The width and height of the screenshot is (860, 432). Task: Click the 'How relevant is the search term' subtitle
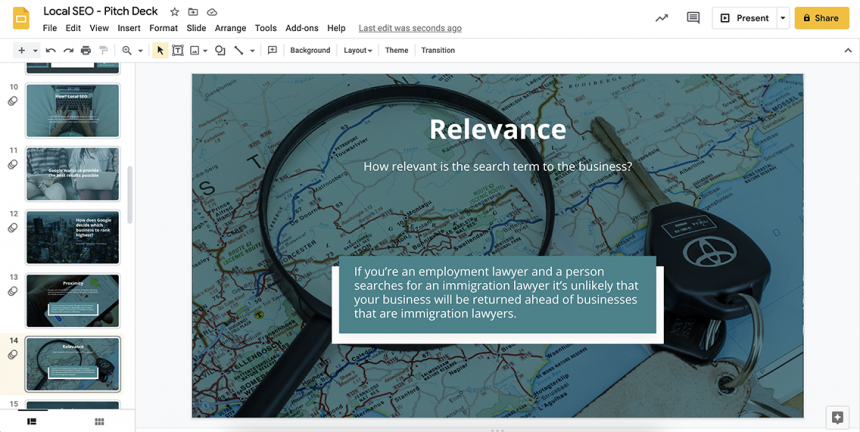click(x=497, y=166)
